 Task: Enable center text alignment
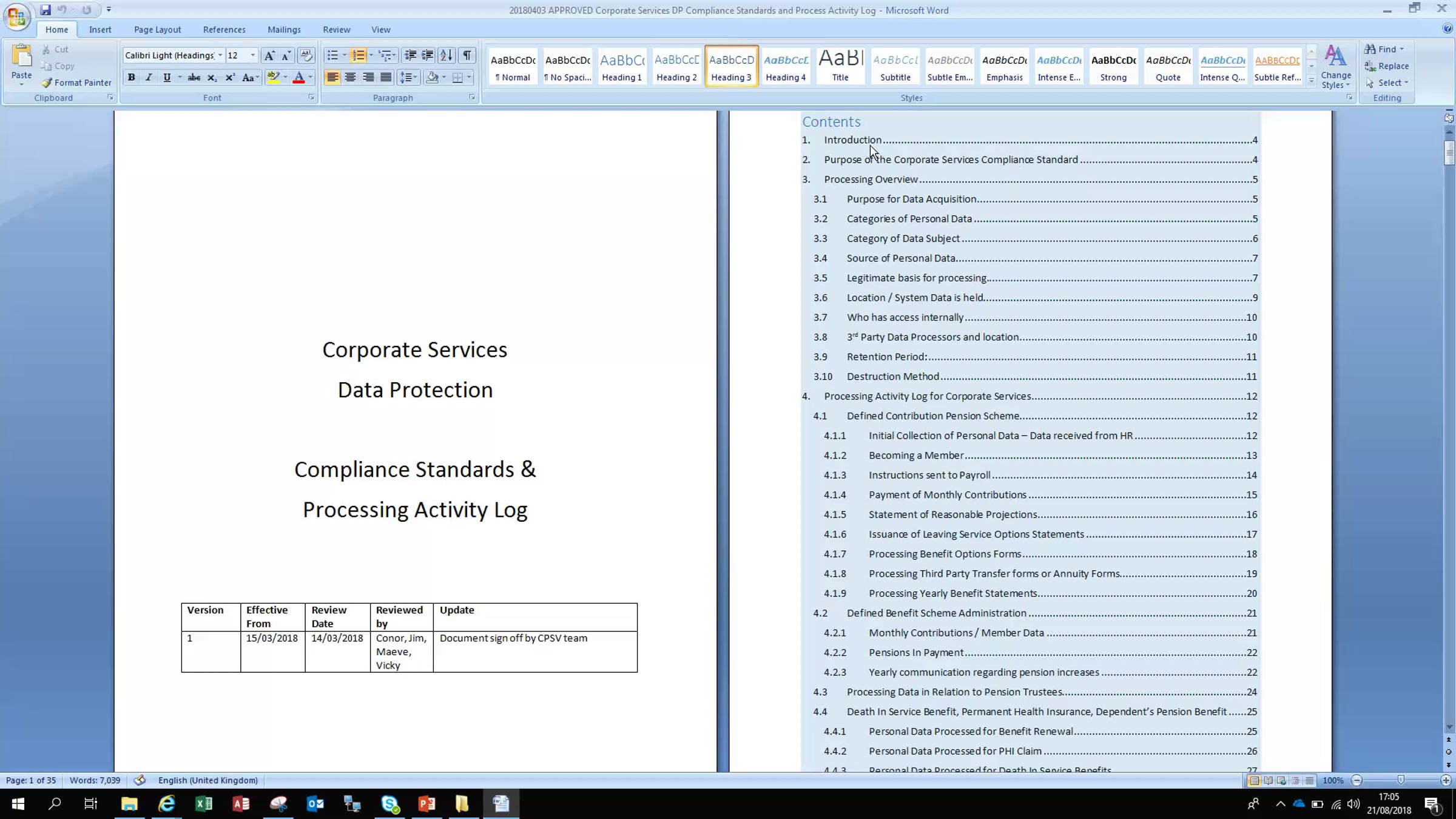coord(350,78)
